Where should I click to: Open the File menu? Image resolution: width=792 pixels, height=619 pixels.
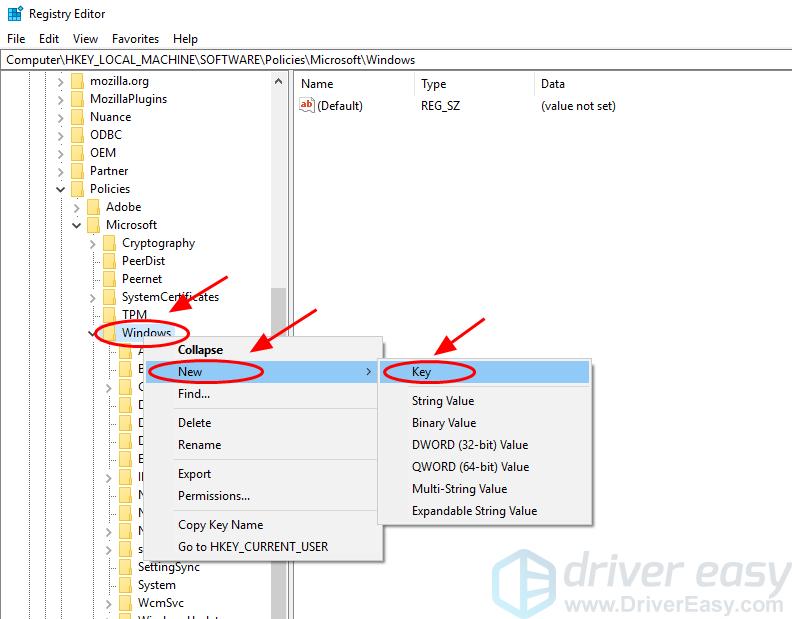(x=16, y=39)
